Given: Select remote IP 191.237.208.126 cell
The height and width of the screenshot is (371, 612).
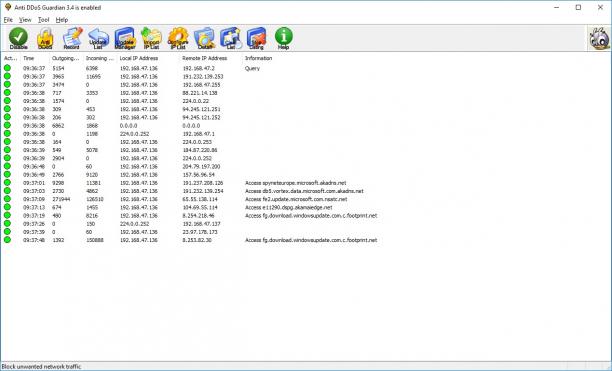Looking at the screenshot, I should pos(203,183).
